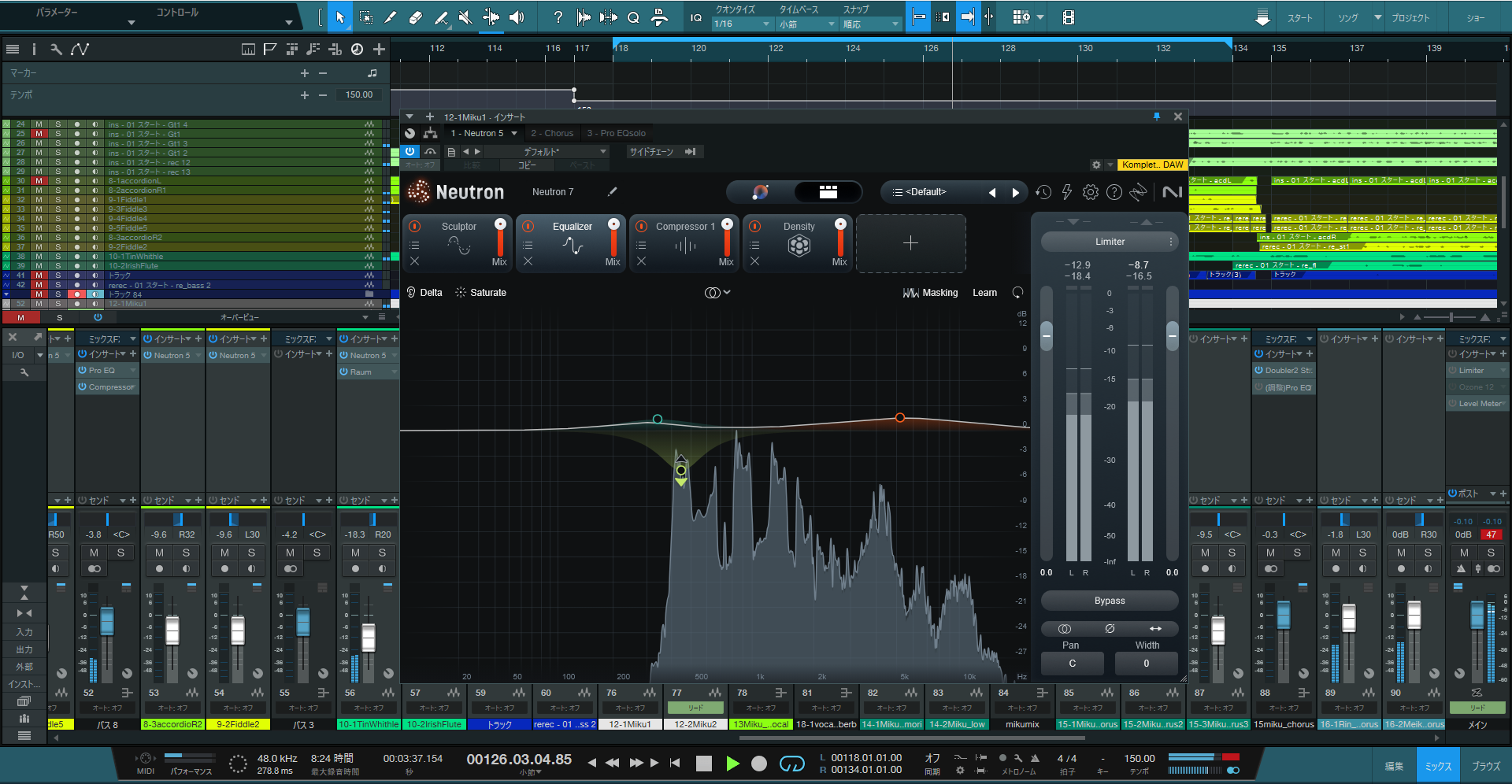
Task: Open the quantize 1/16 dropdown
Action: 741,24
